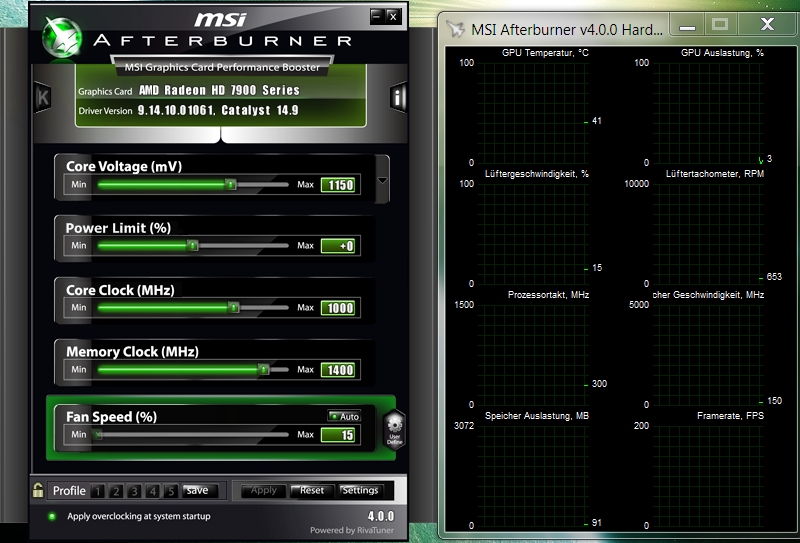
Task: Click the User Define fan gear icon
Action: tap(394, 430)
